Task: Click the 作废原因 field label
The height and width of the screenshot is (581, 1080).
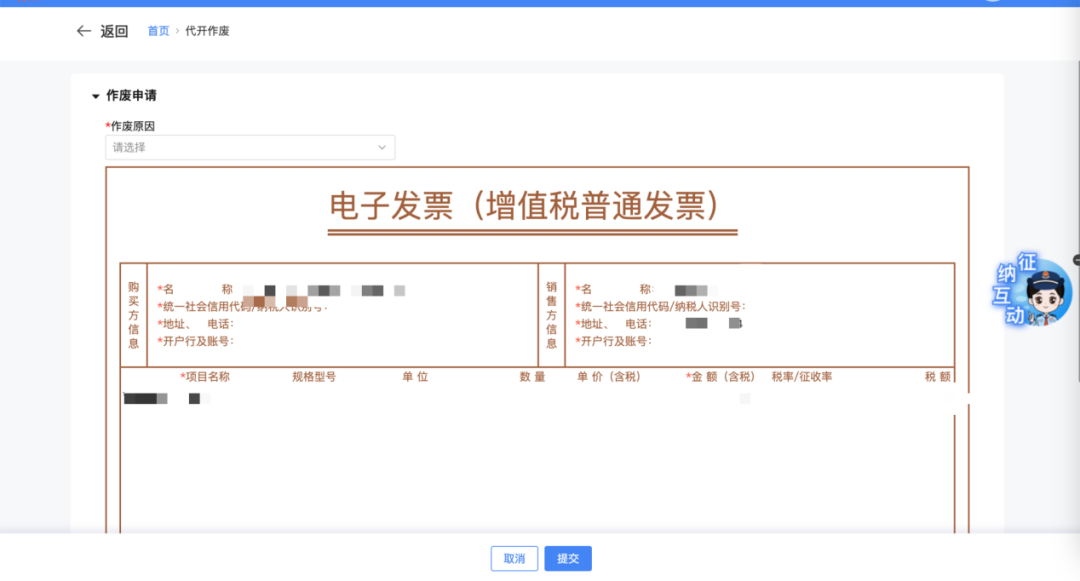Action: [x=130, y=126]
